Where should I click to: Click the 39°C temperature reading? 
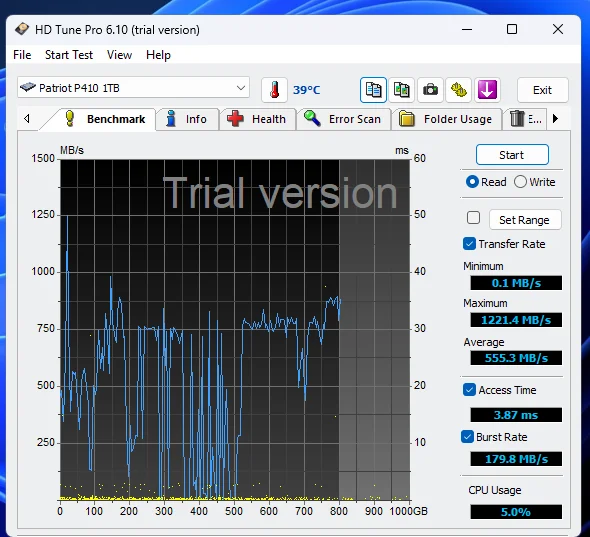306,90
